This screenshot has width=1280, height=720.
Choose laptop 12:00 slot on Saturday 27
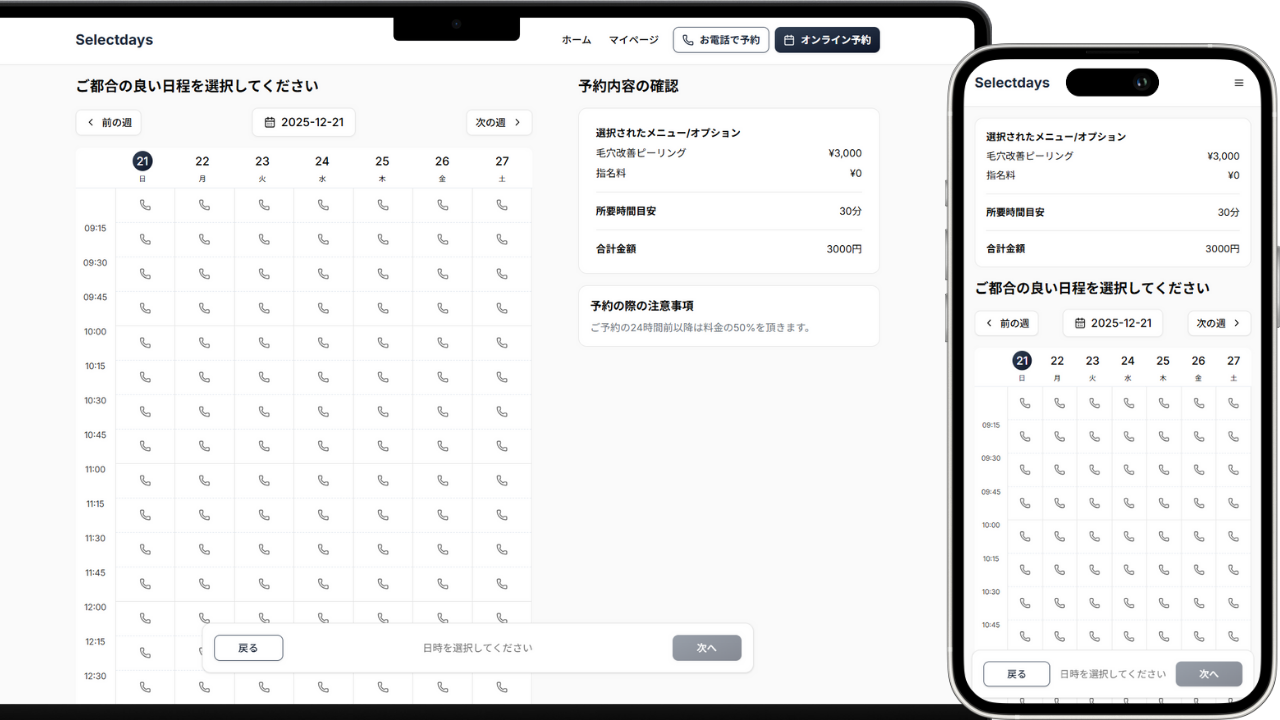[502, 618]
